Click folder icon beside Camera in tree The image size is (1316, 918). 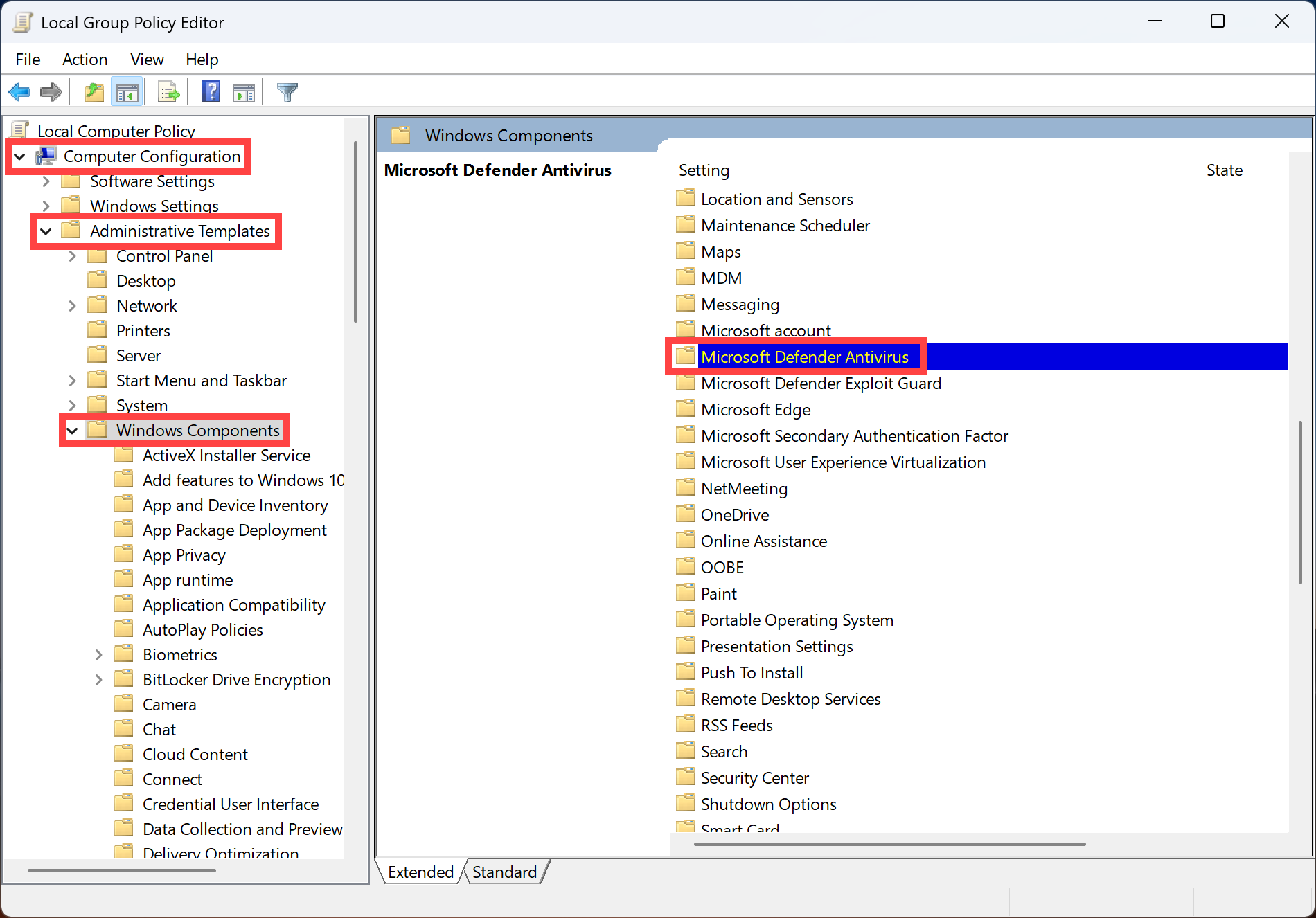point(123,703)
